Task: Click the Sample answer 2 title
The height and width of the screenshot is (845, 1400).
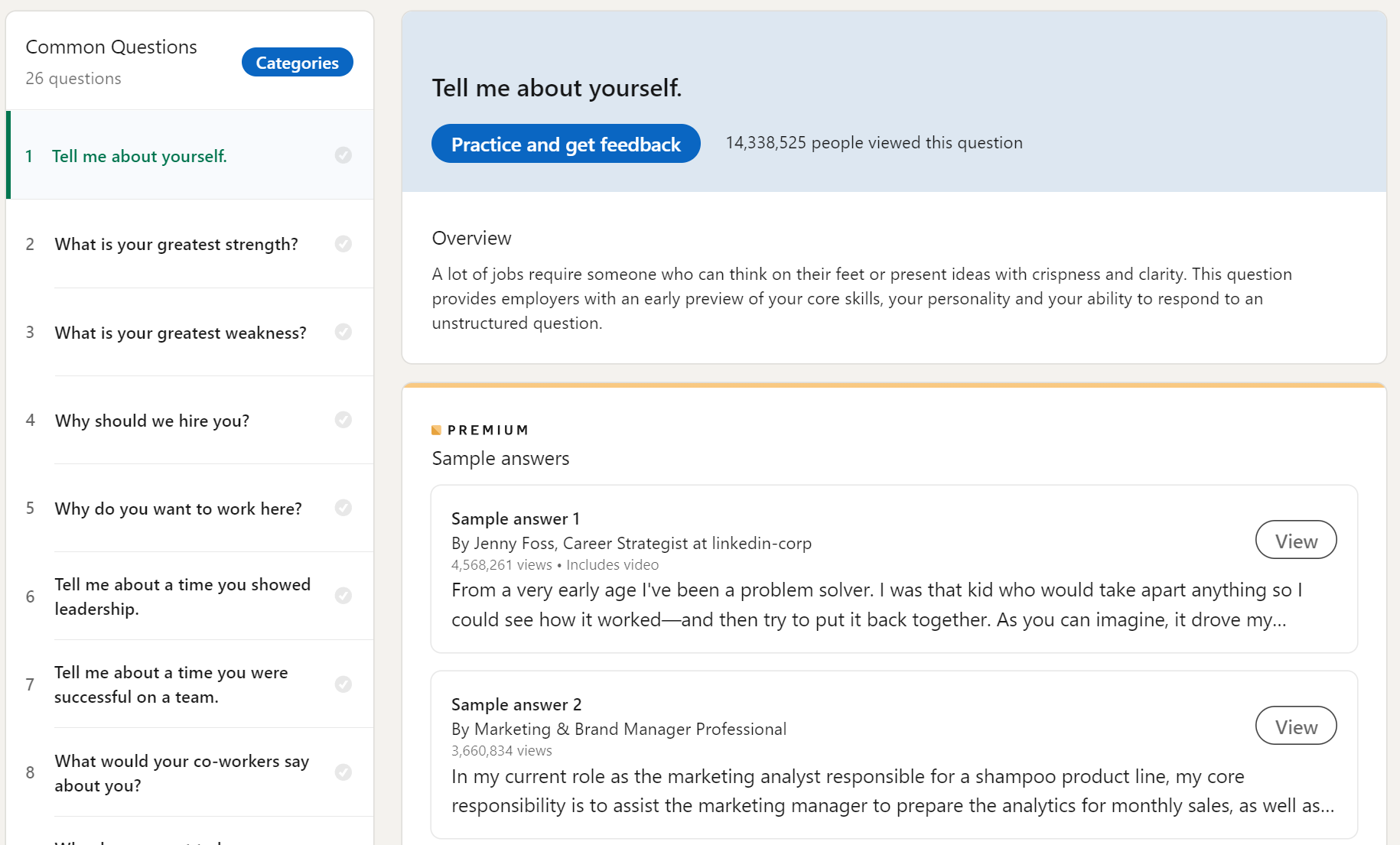Action: 516,704
